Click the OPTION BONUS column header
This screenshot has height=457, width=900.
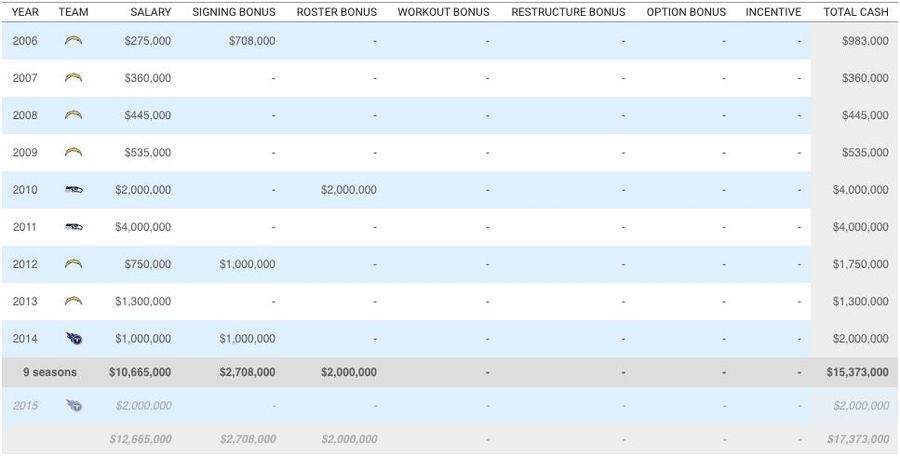(686, 11)
